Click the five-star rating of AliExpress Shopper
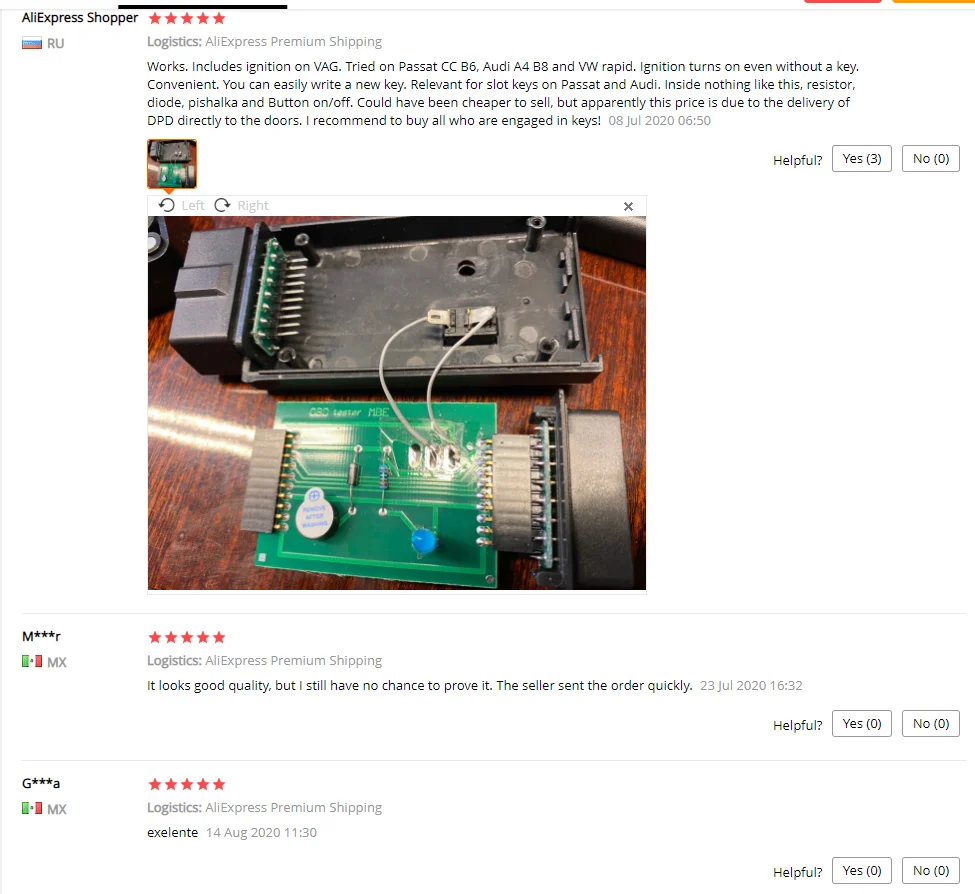The image size is (975, 894). tap(187, 19)
